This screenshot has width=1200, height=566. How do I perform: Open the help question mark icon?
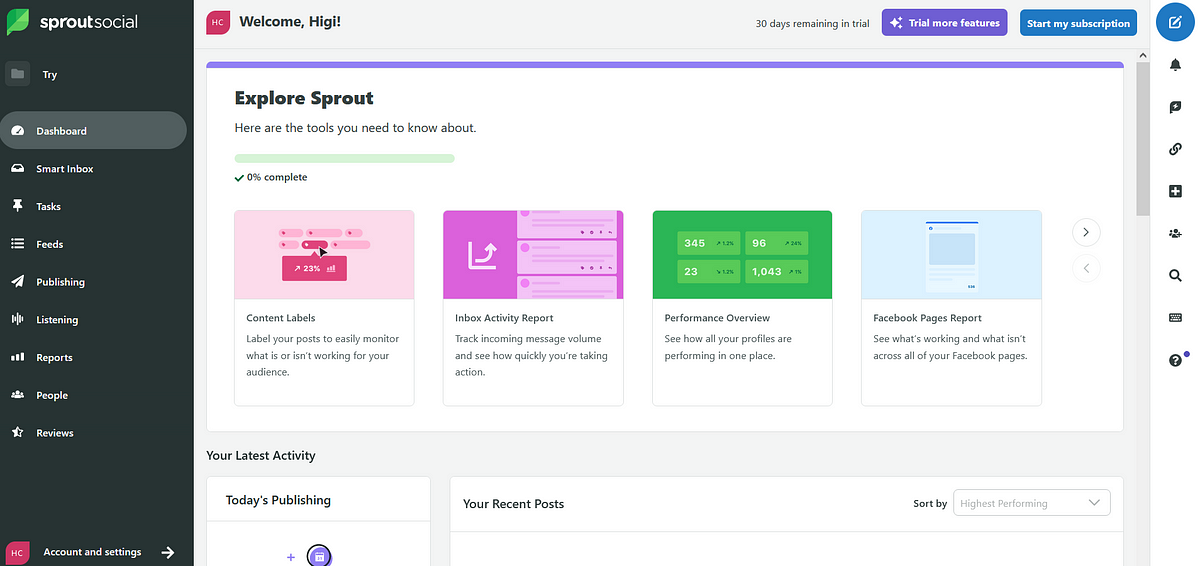pos(1175,360)
